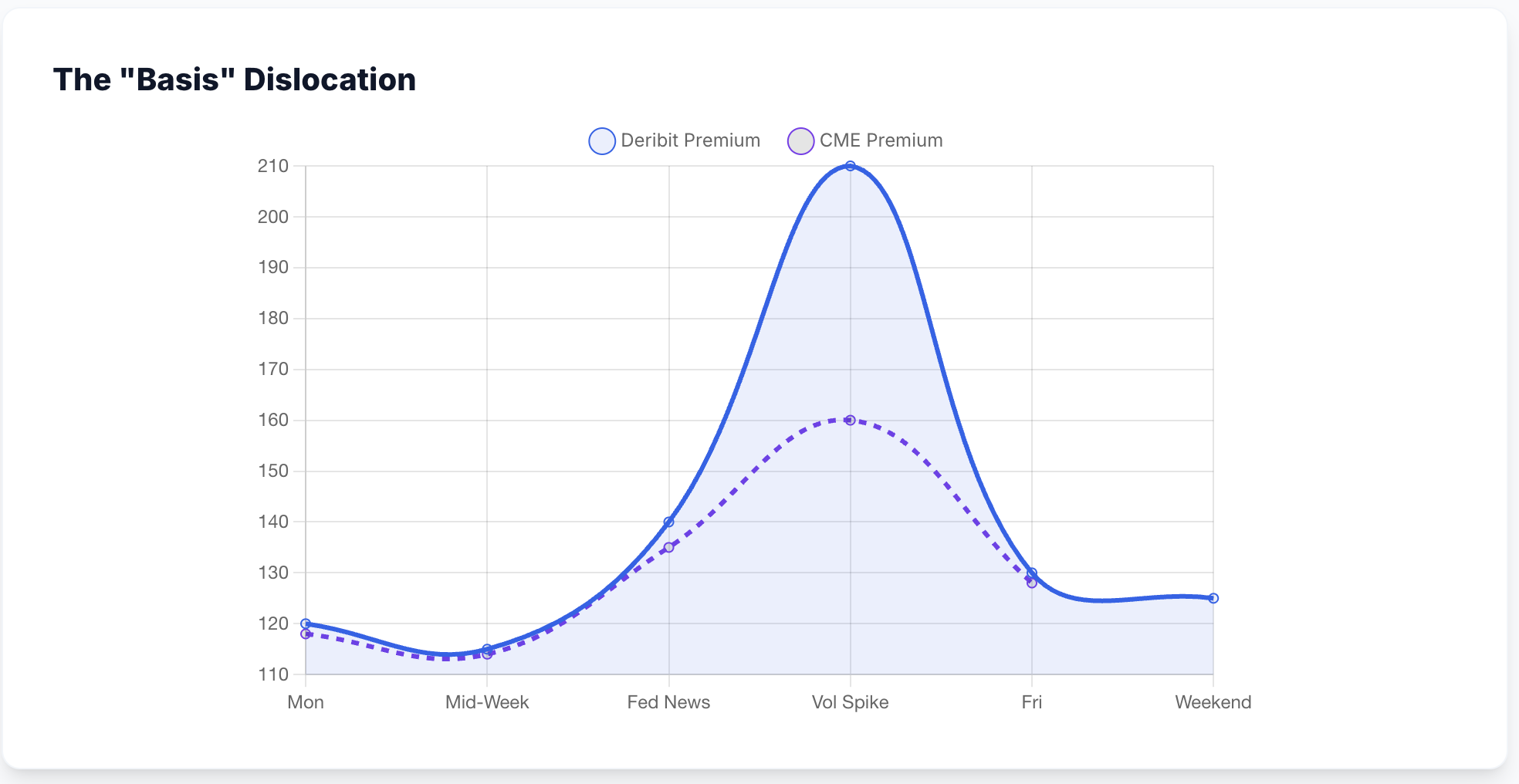
Task: Click CME data point at Vol Spike
Action: point(850,421)
